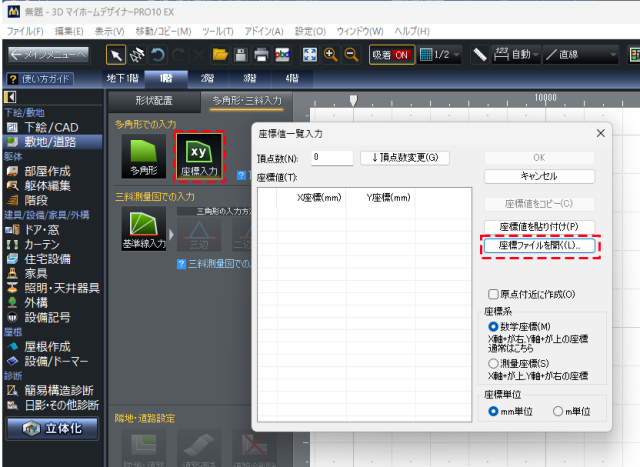Switch to the 2階 floor tab
The height and width of the screenshot is (467, 640).
pyautogui.click(x=207, y=78)
